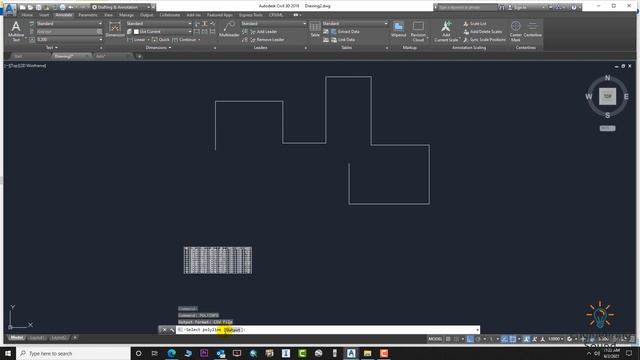
Task: Open the AutoCAD application menu logo
Action: [10, 9]
